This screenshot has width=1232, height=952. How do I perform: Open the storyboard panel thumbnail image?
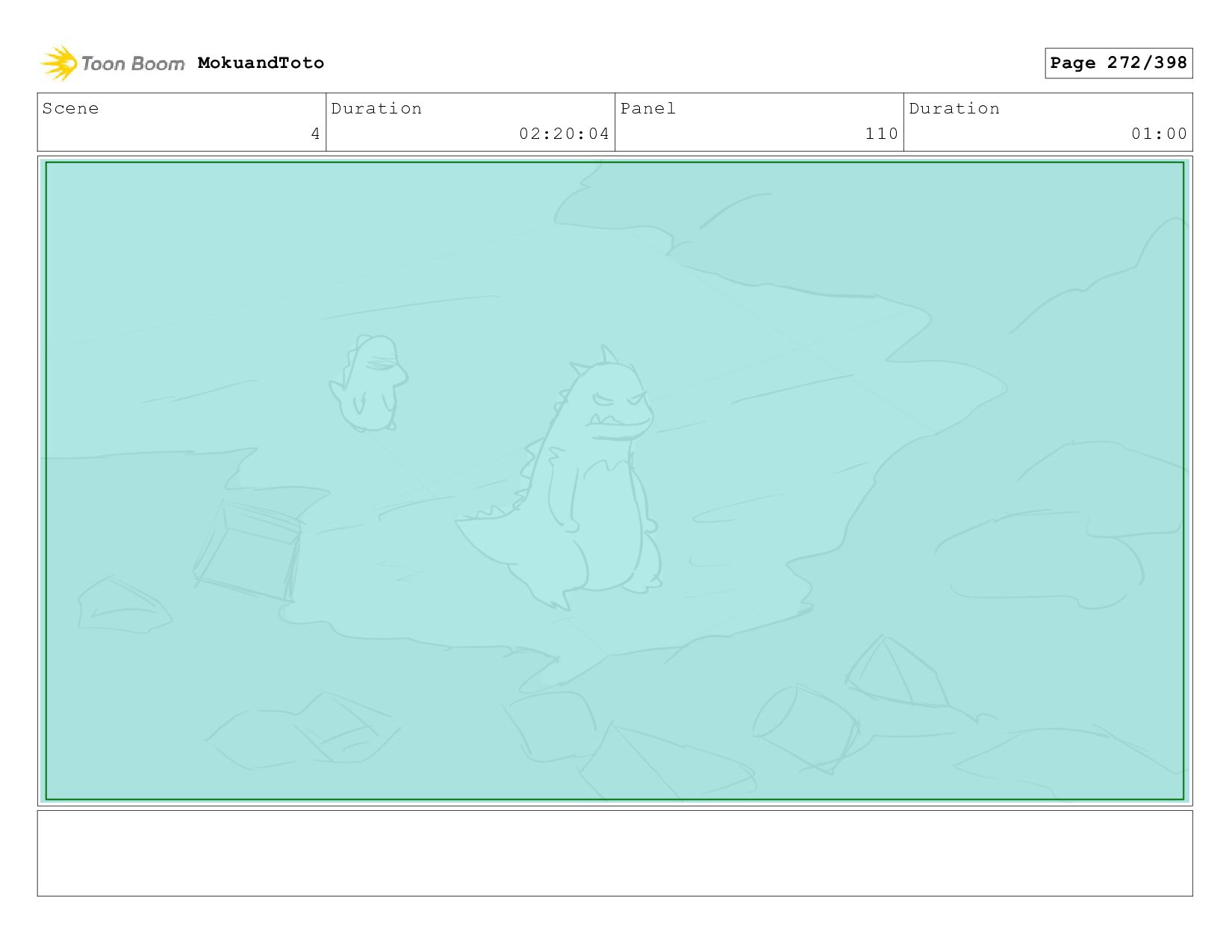click(615, 481)
